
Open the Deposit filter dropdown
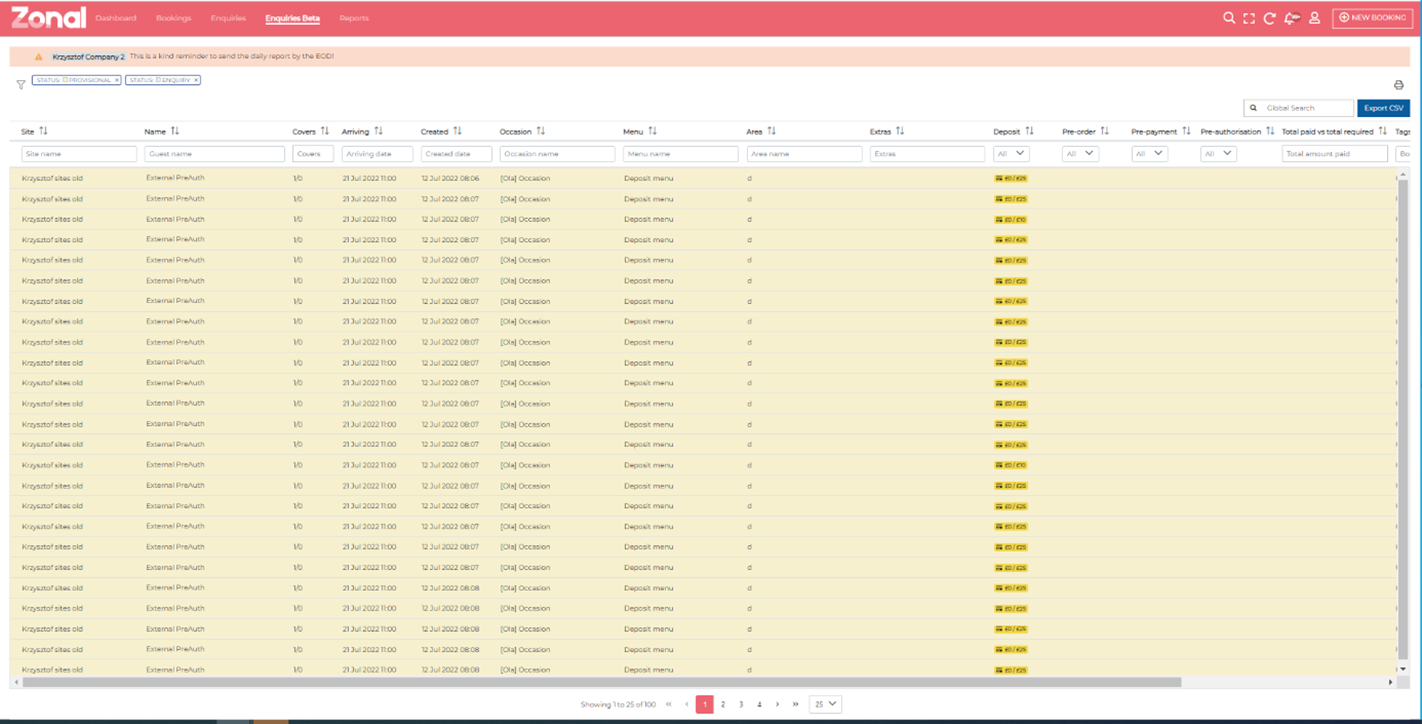pyautogui.click(x=1011, y=154)
